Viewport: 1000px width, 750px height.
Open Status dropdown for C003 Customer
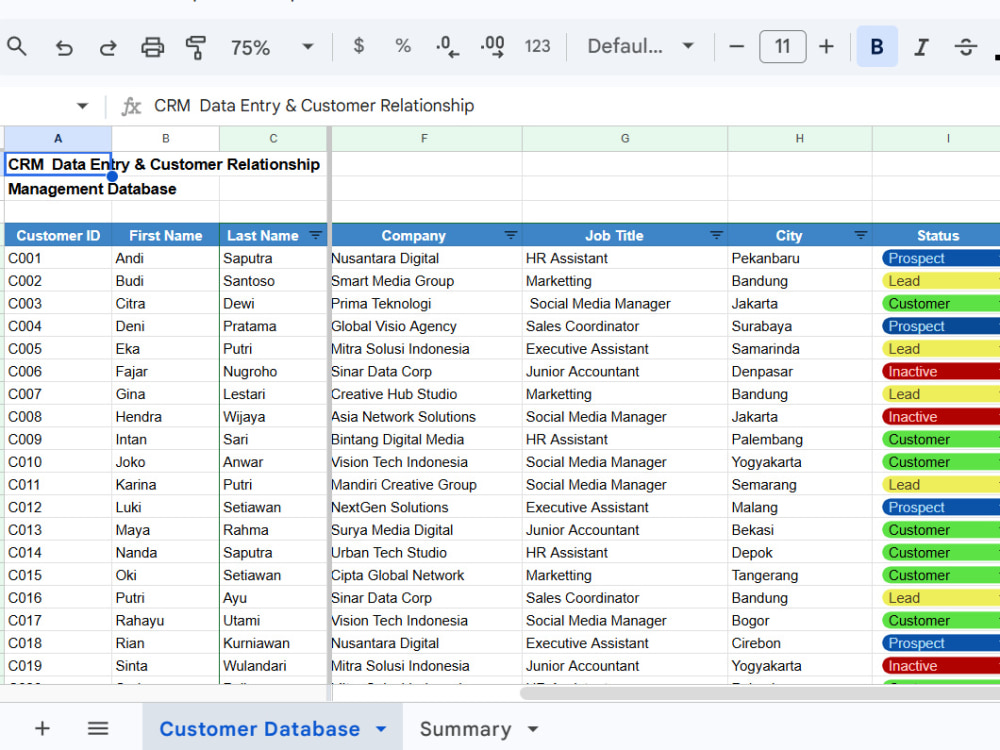(941, 304)
